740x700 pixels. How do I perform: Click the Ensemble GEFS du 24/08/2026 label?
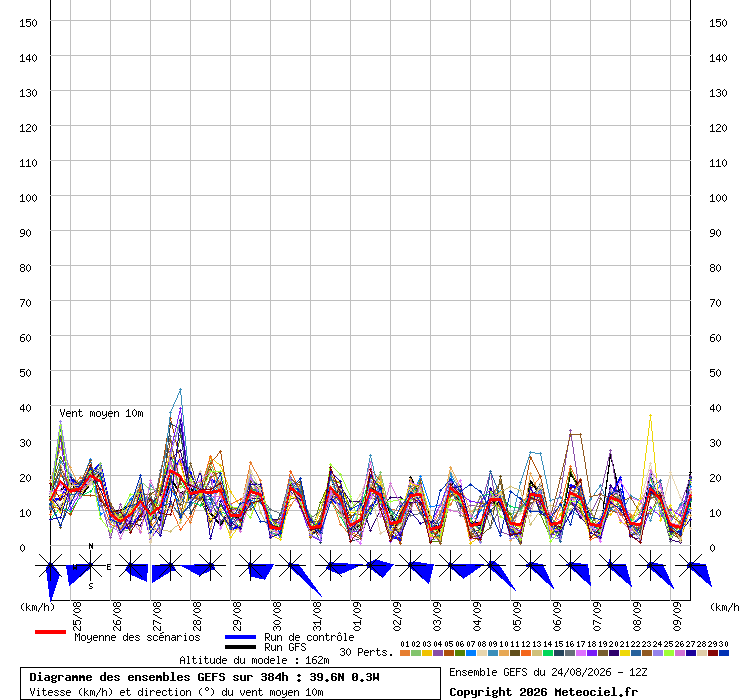point(548,672)
